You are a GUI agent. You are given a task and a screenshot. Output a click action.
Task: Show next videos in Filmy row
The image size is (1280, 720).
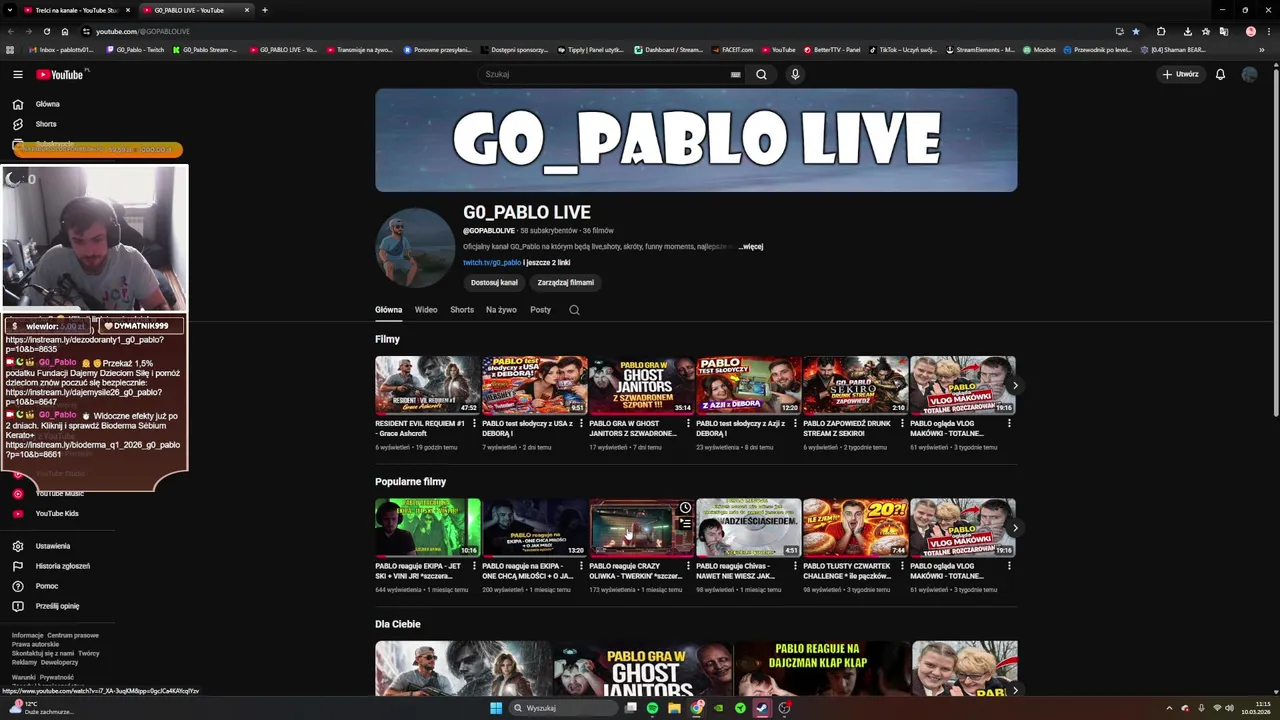[1015, 386]
